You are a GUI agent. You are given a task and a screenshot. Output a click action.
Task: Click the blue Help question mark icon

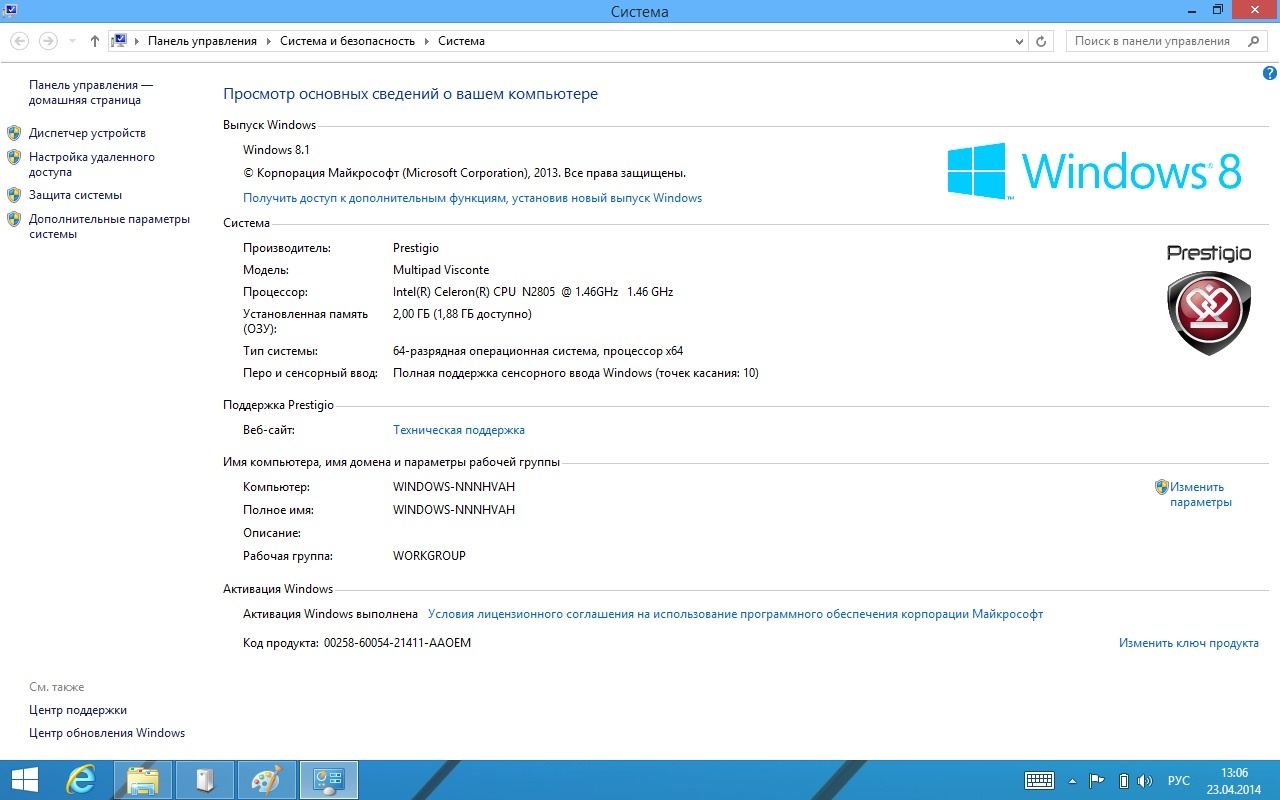[1270, 73]
